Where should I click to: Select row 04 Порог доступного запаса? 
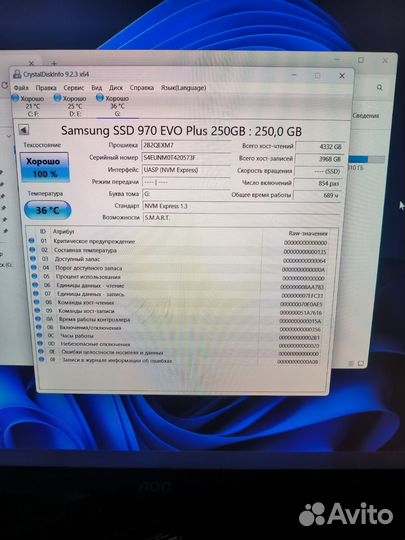(x=179, y=268)
